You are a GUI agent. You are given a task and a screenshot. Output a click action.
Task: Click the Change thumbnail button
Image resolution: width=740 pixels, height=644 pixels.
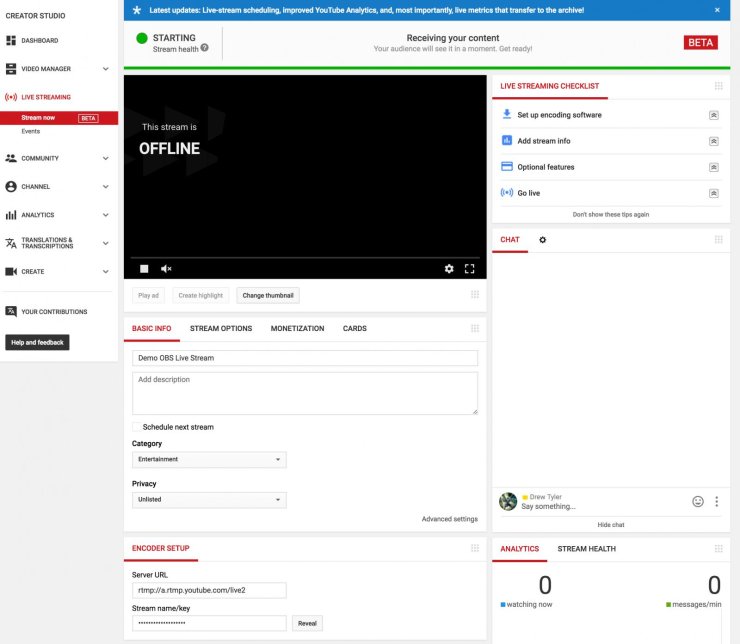[x=268, y=295]
